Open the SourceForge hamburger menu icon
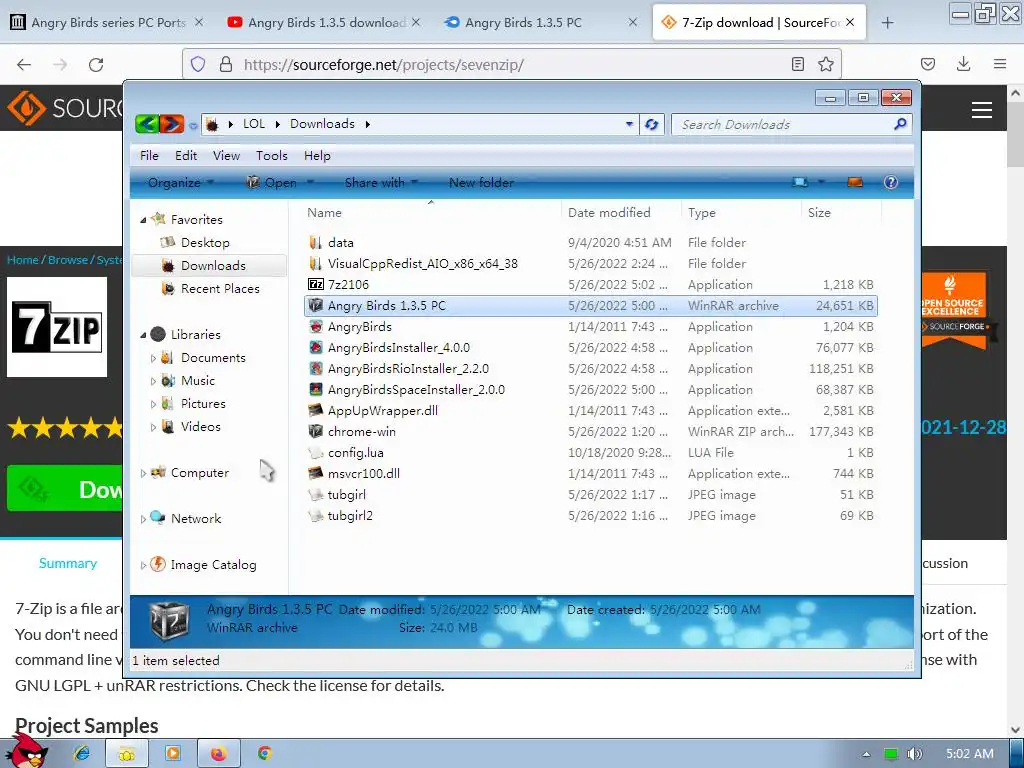Screen dimensions: 1024x768 982,110
